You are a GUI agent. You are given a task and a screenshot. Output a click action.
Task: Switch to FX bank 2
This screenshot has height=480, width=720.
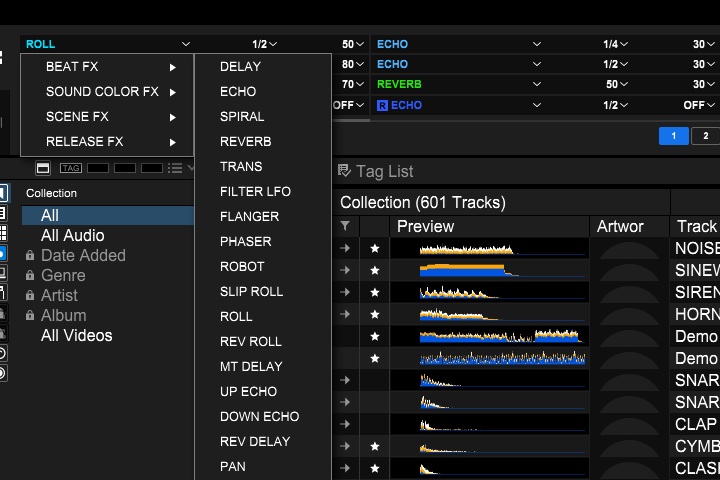coord(705,136)
